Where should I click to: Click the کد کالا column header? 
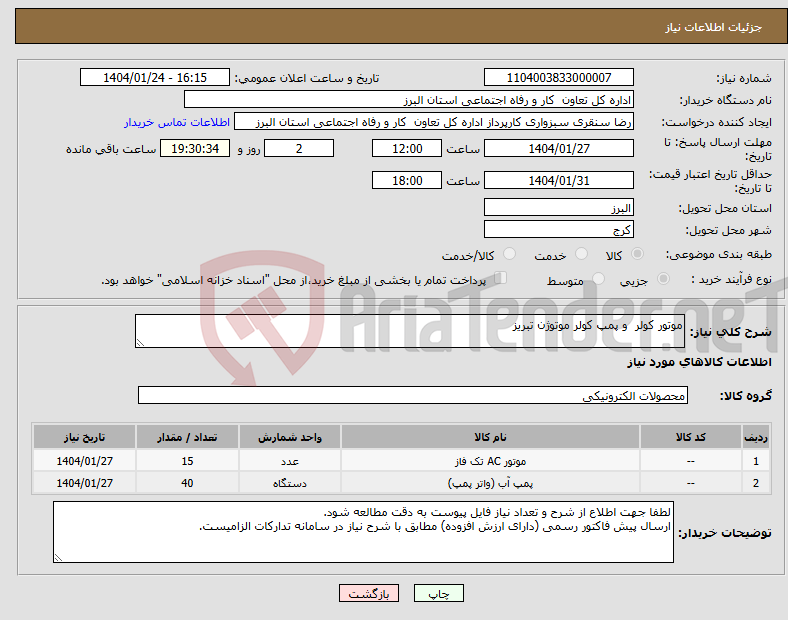[x=691, y=437]
